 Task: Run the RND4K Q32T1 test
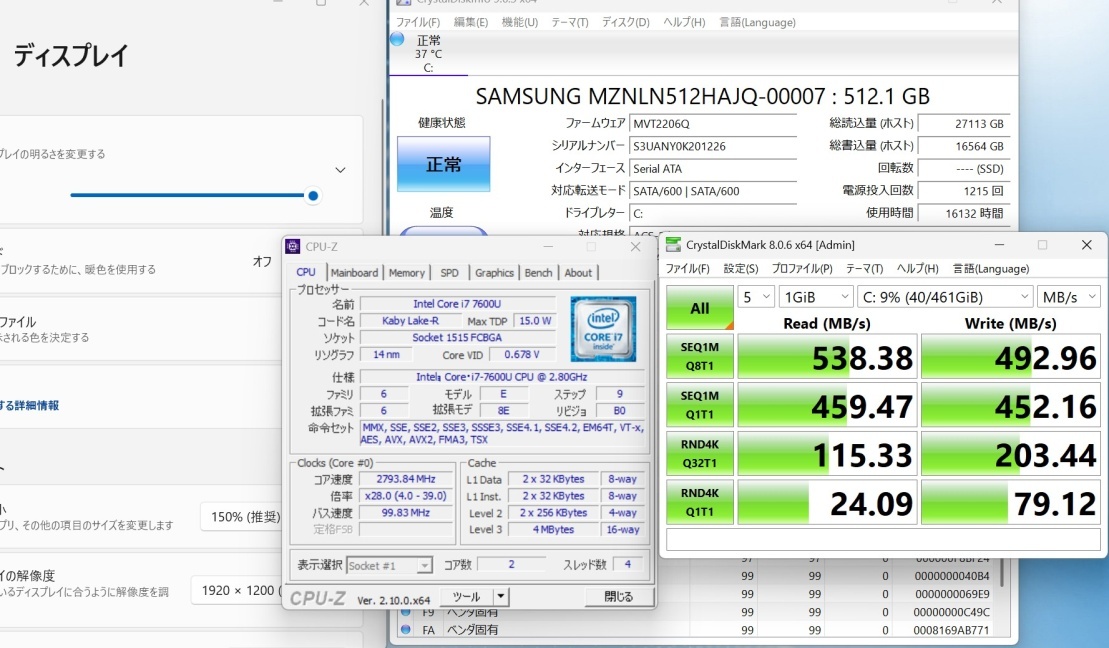[x=700, y=454]
